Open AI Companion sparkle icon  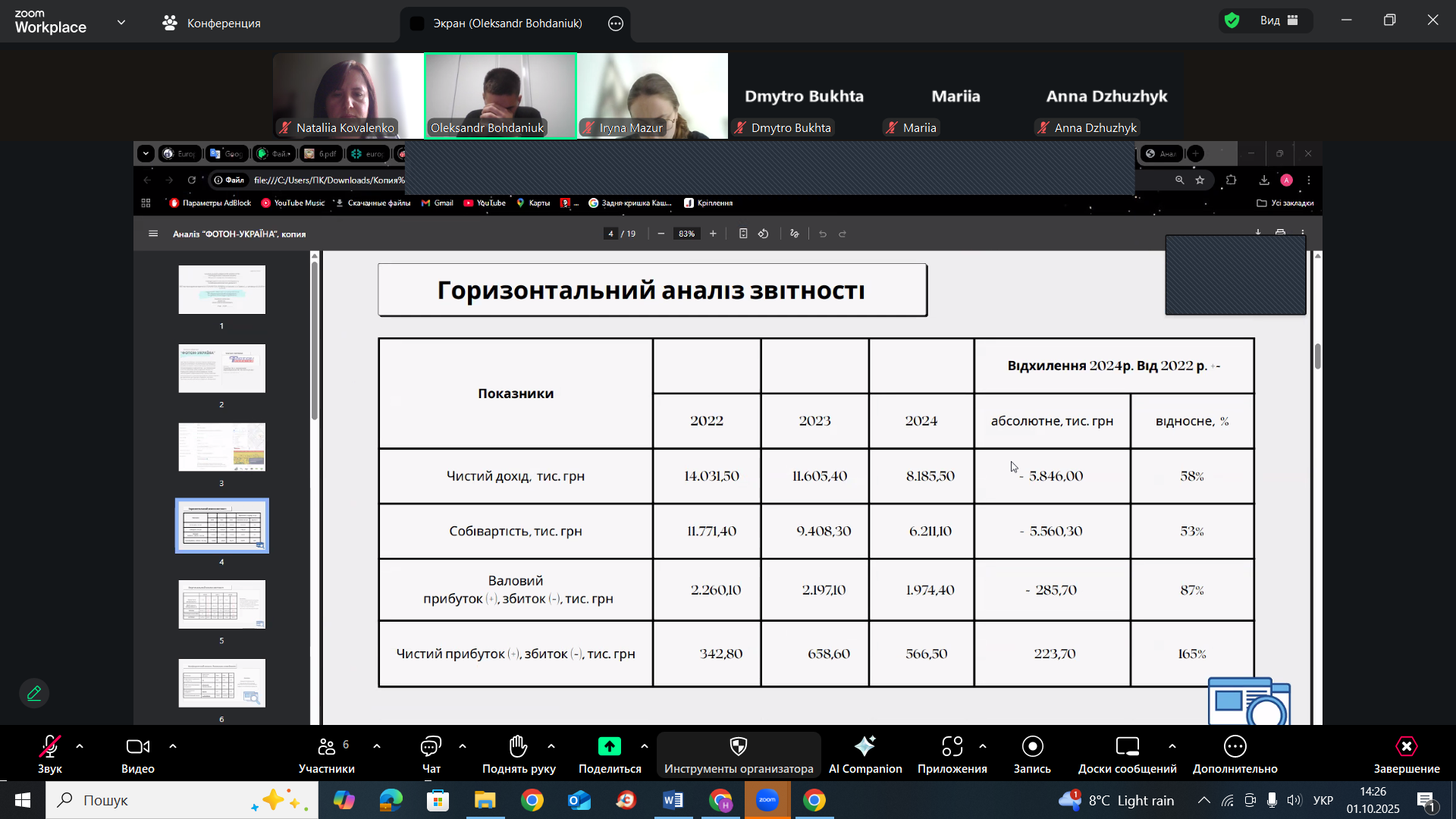(x=864, y=747)
